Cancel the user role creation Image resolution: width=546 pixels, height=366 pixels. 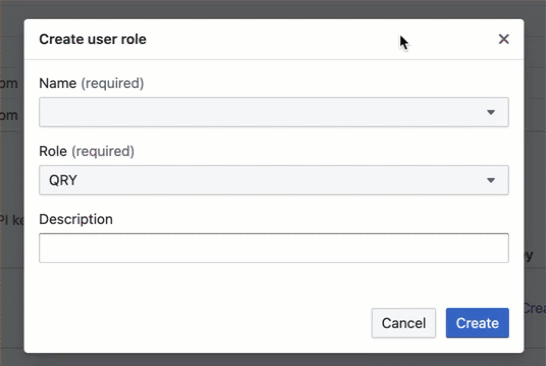404,323
